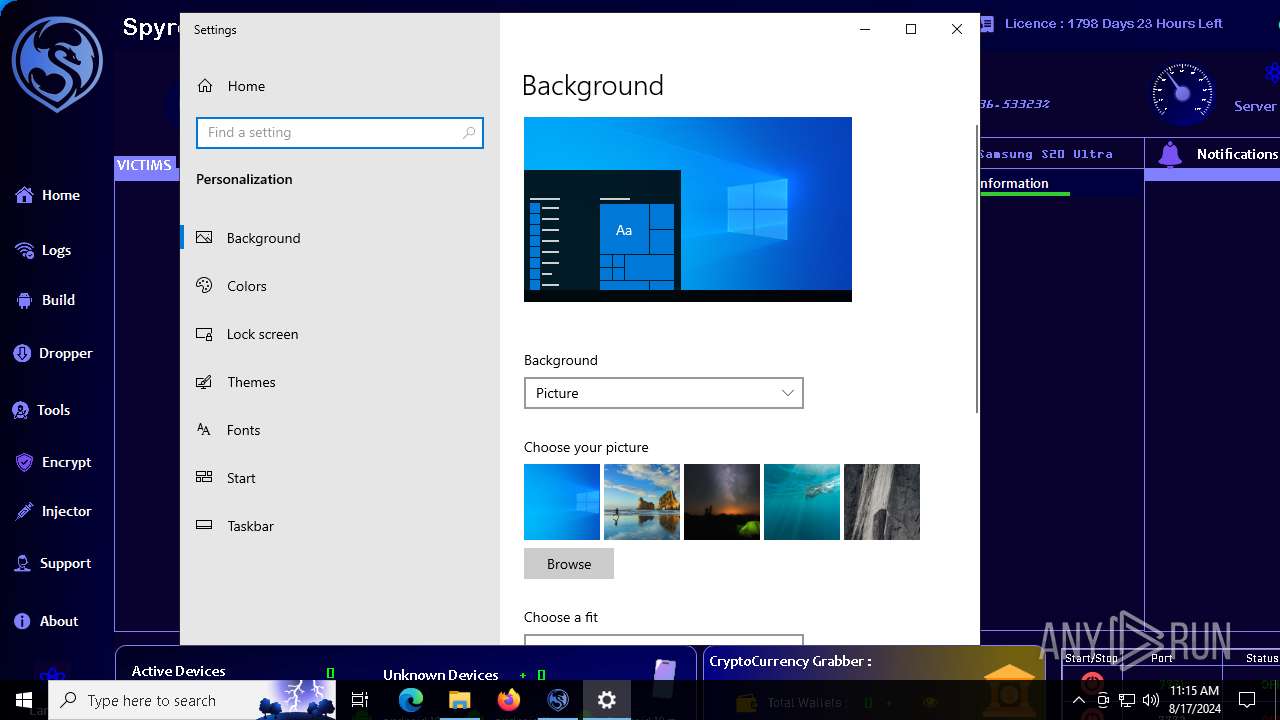1280x720 pixels.
Task: Show hidden tray icons chevron
Action: 1079,700
